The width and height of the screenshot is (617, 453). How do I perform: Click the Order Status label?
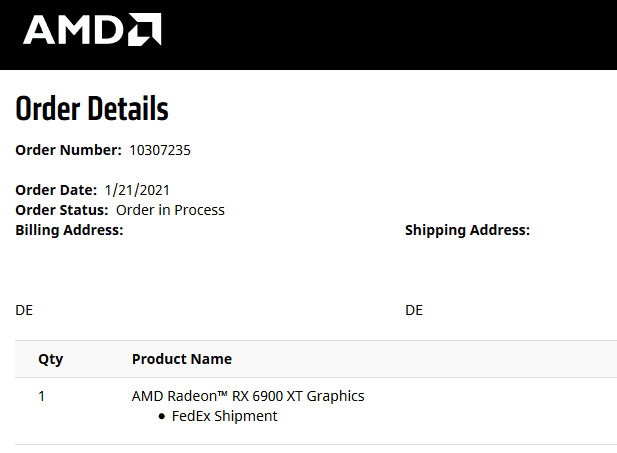point(62,210)
